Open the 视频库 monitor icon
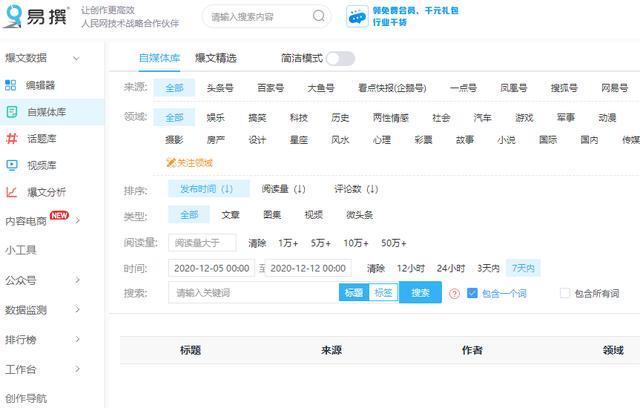 pos(12,165)
